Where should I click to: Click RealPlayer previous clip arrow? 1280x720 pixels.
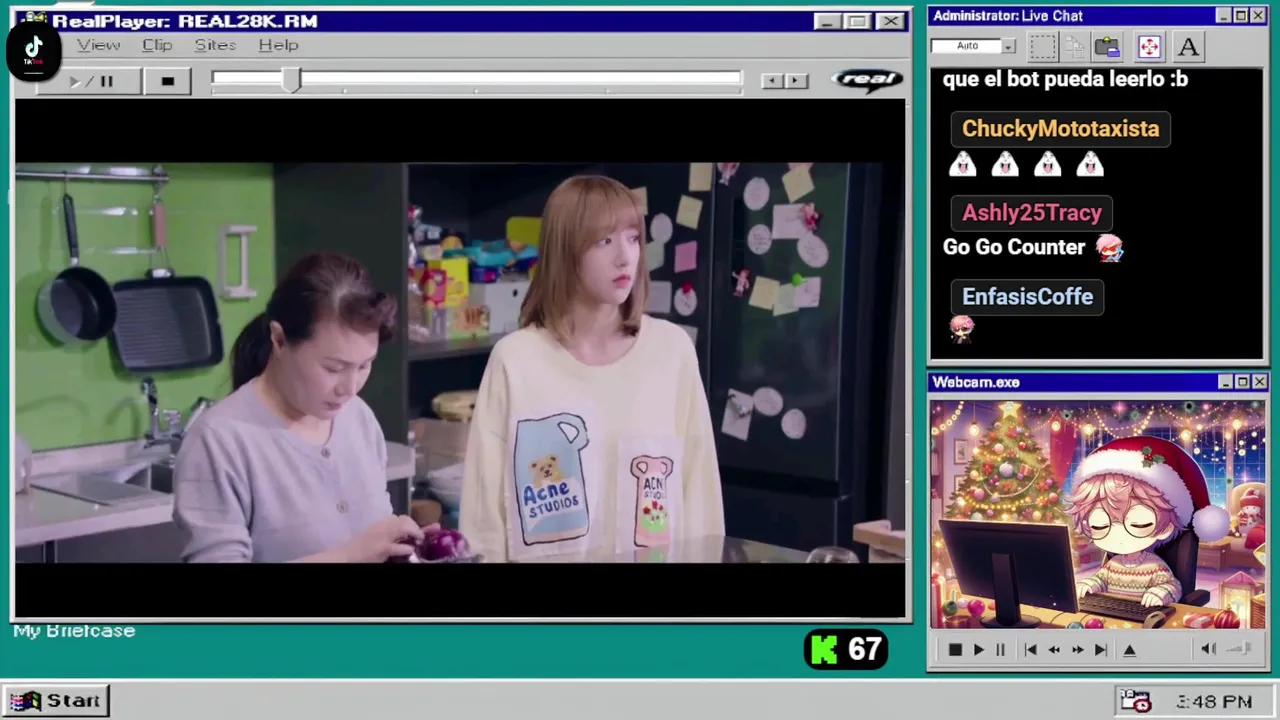click(772, 81)
